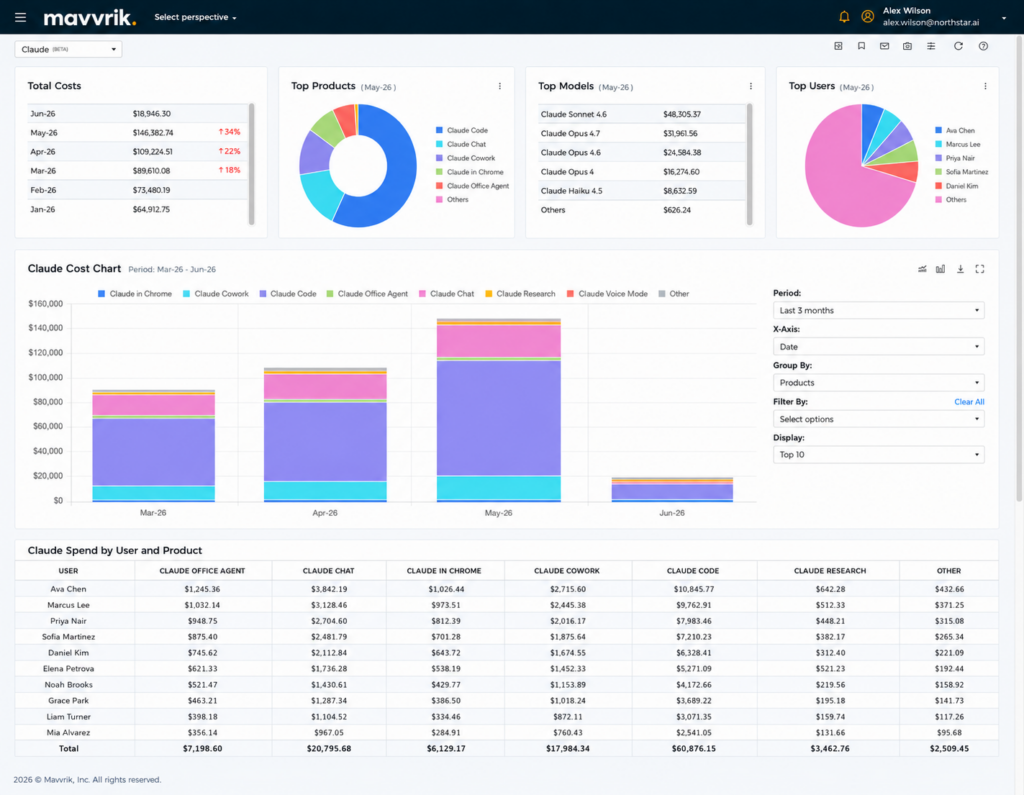
Task: Click the mavvrik logo
Action: (x=89, y=18)
